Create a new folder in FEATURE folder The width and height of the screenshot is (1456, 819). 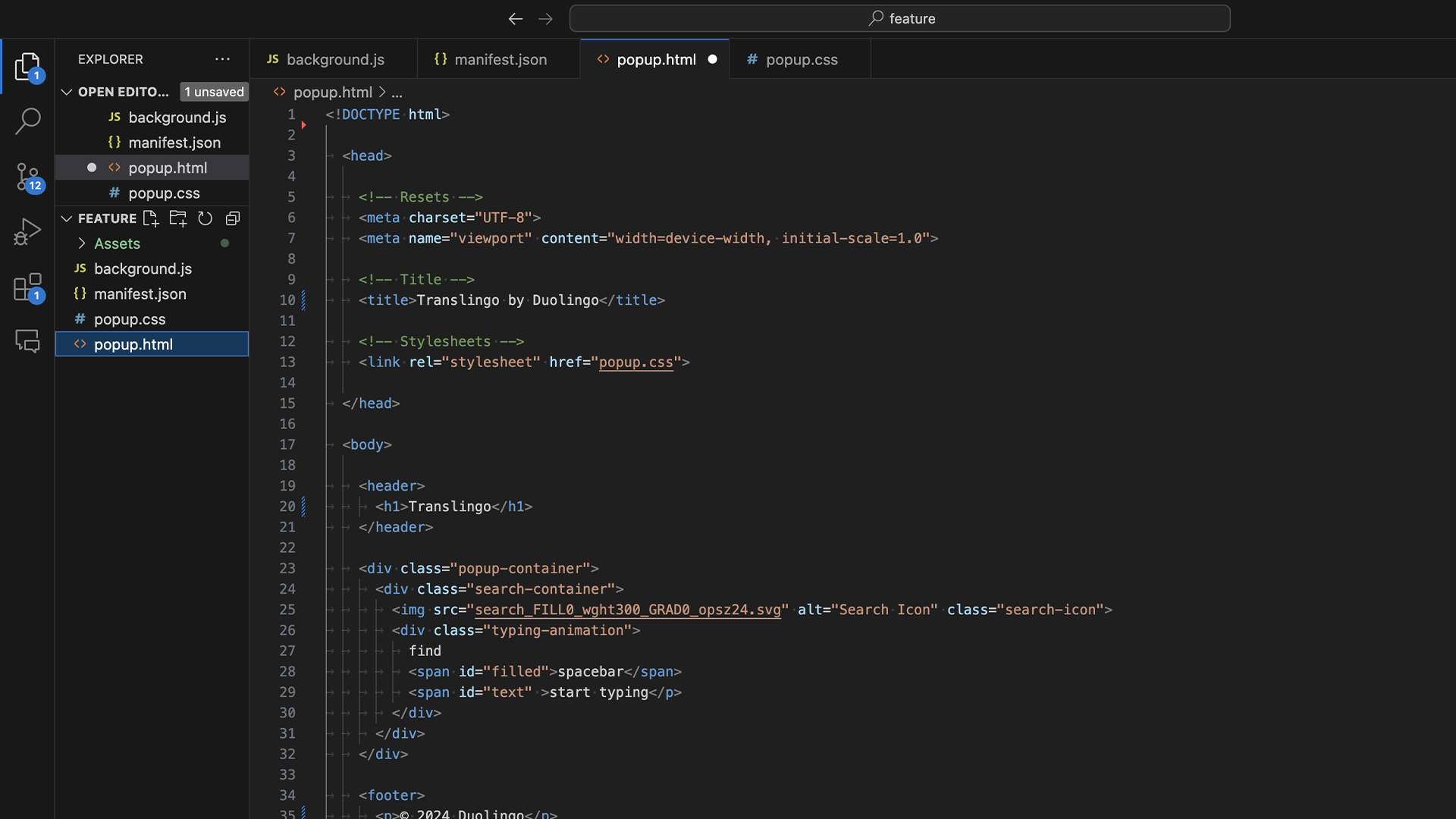(178, 218)
